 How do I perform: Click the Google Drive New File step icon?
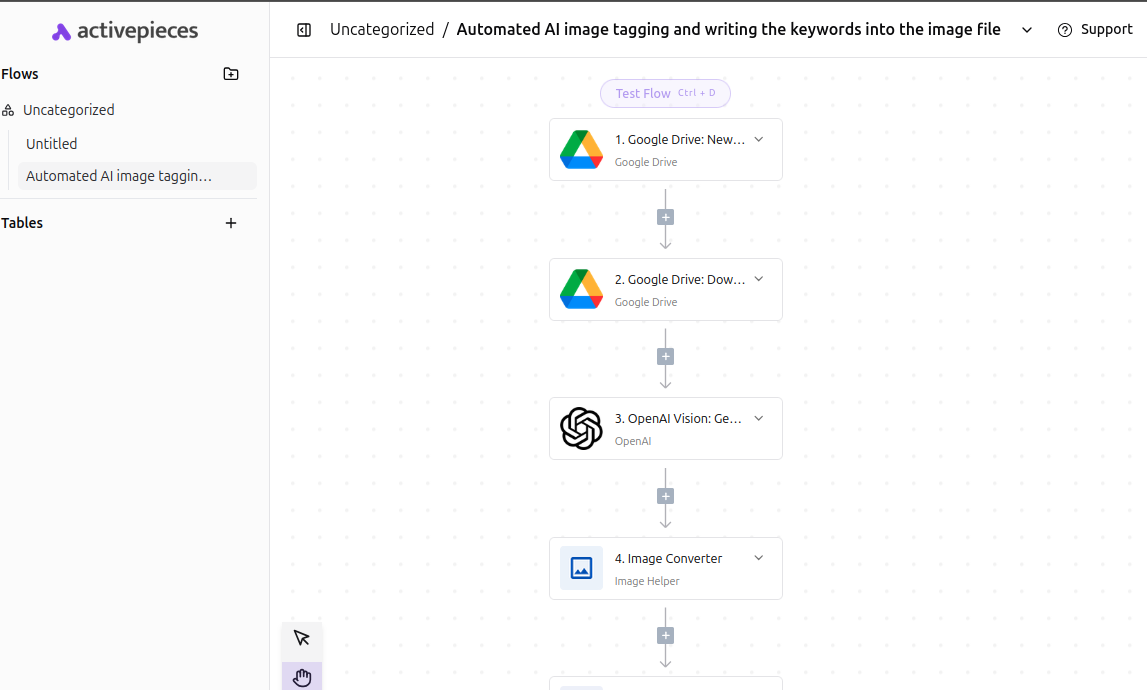tap(581, 150)
